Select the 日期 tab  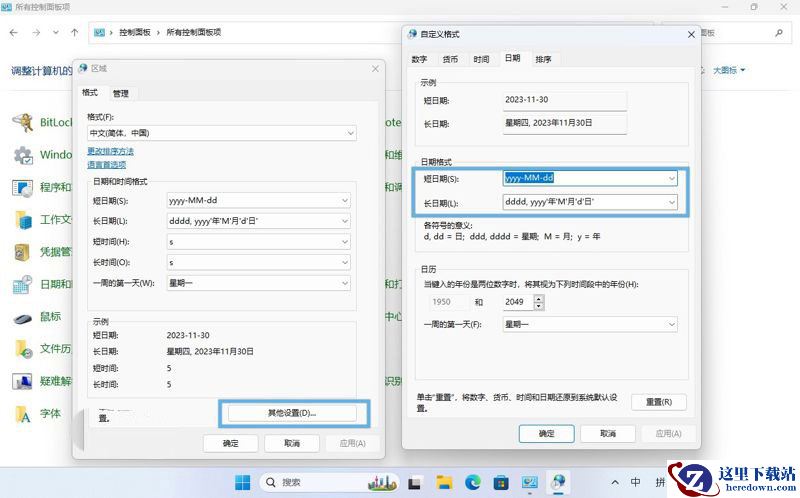(x=513, y=58)
